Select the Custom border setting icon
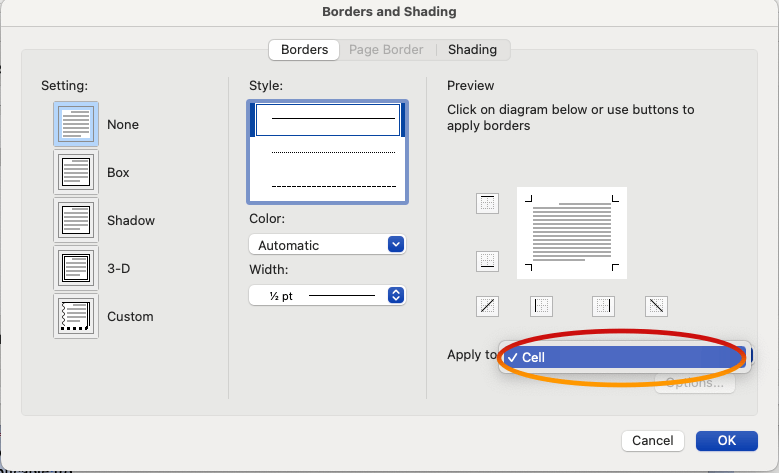Screen dimensions: 779x473 click(x=76, y=316)
